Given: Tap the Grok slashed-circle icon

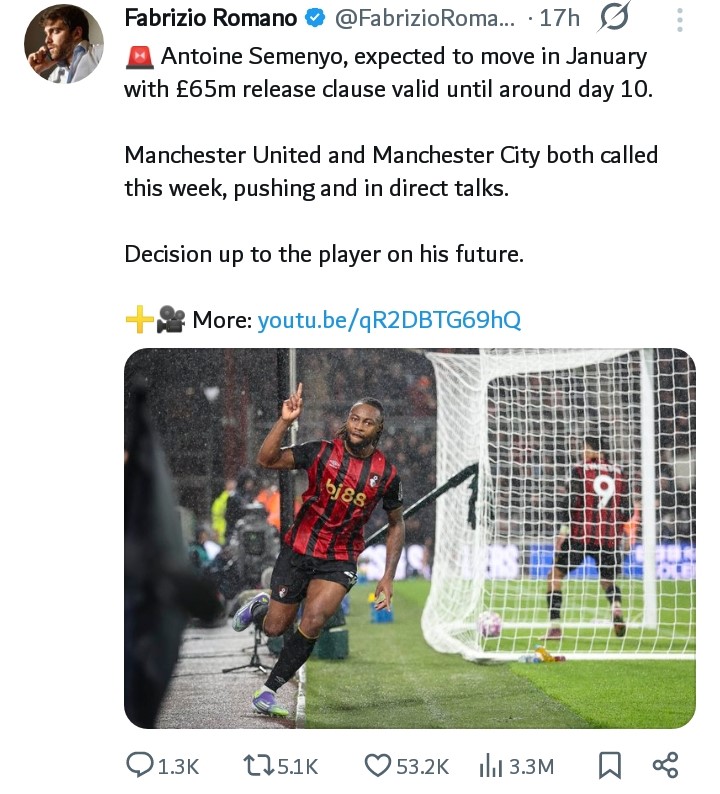Looking at the screenshot, I should (614, 18).
